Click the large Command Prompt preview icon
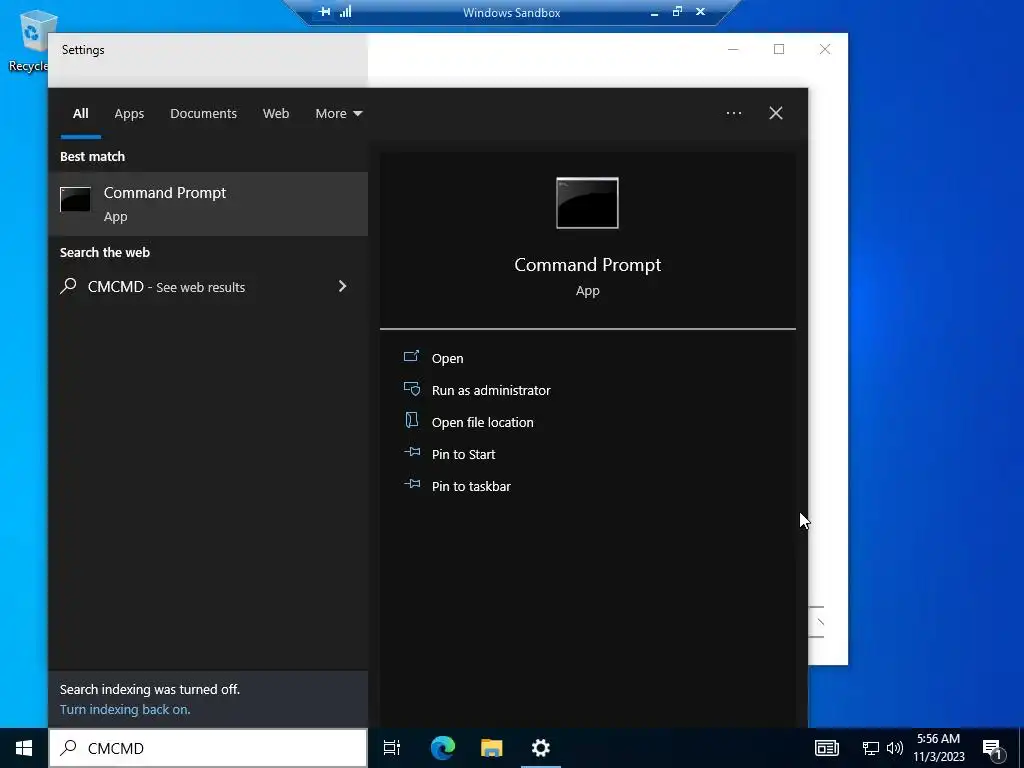 587,203
